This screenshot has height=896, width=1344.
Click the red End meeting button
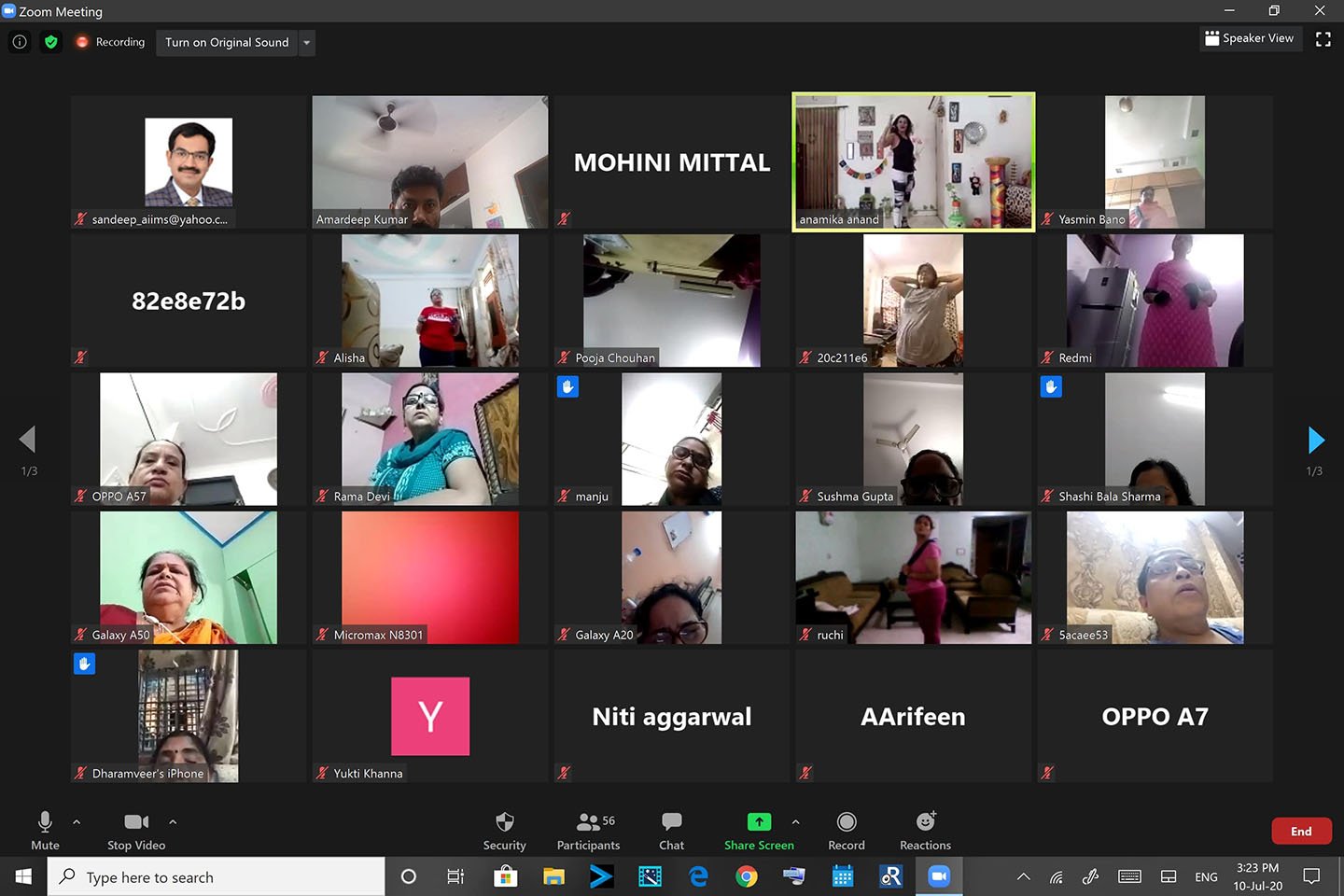pyautogui.click(x=1300, y=831)
